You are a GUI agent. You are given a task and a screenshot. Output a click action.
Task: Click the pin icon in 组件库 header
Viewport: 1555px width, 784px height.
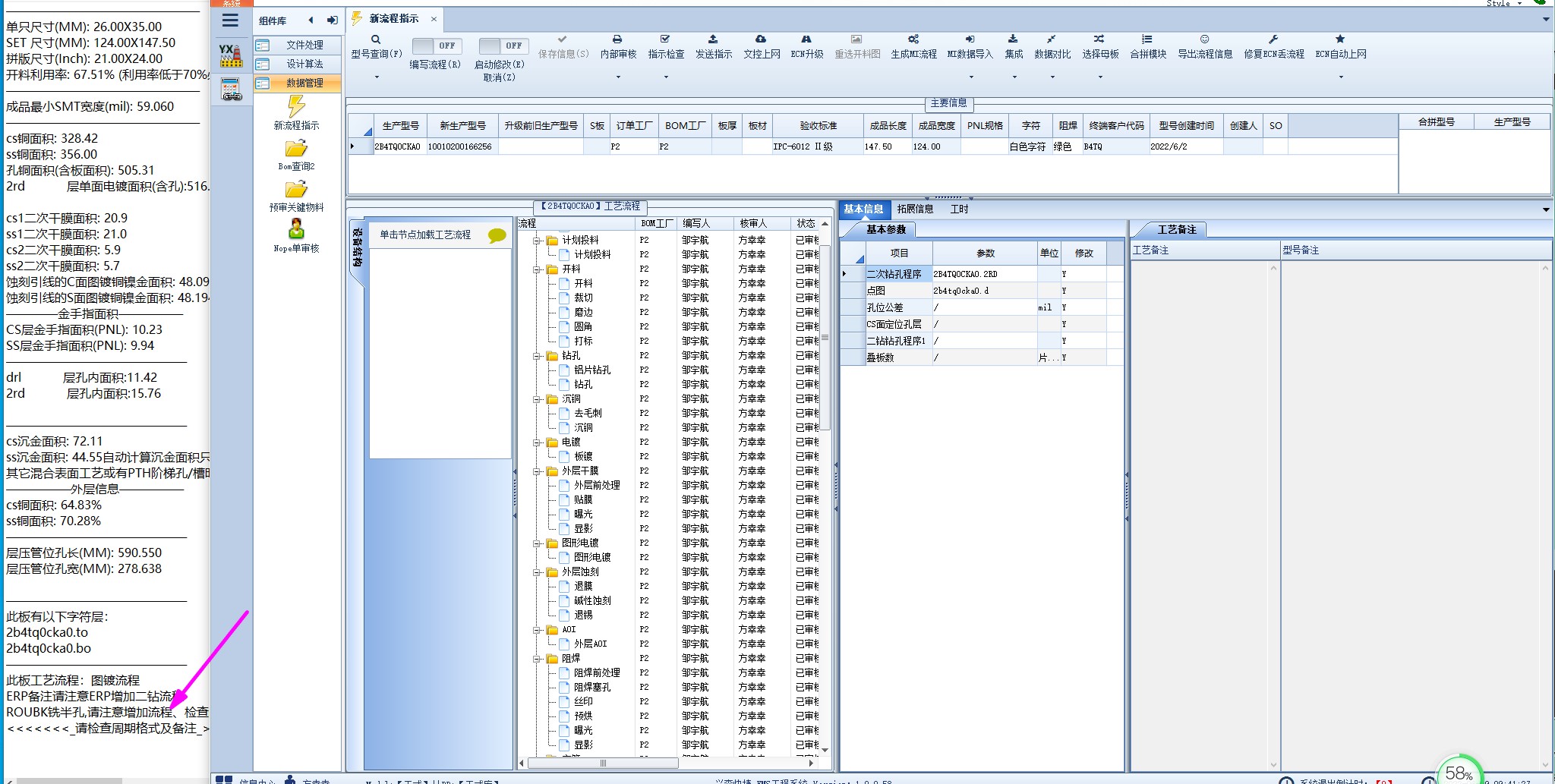[332, 20]
